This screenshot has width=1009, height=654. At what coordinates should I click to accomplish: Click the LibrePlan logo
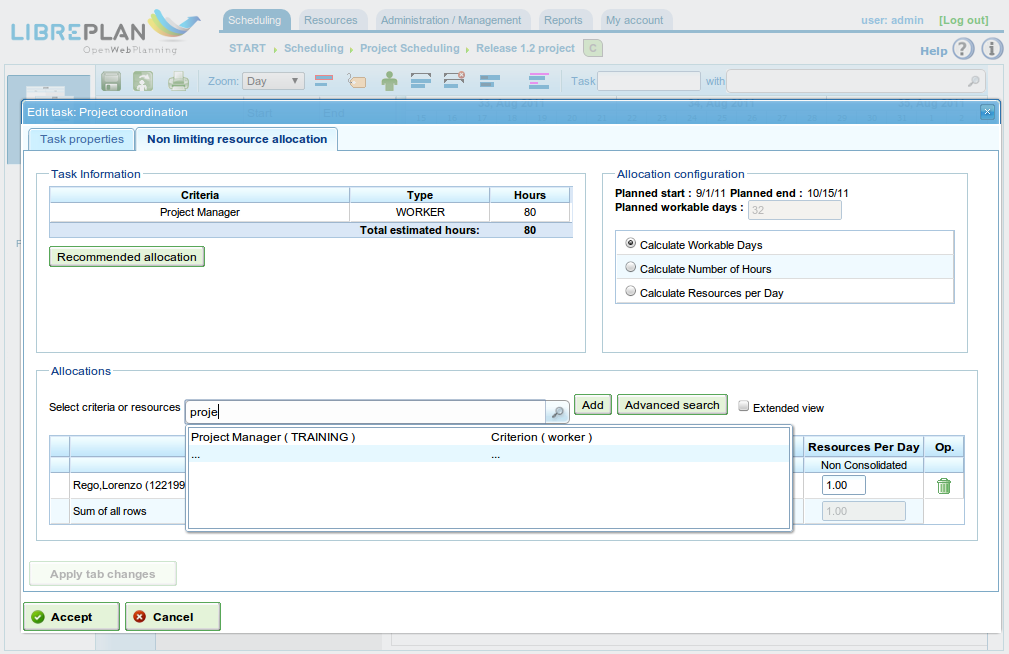[106, 32]
